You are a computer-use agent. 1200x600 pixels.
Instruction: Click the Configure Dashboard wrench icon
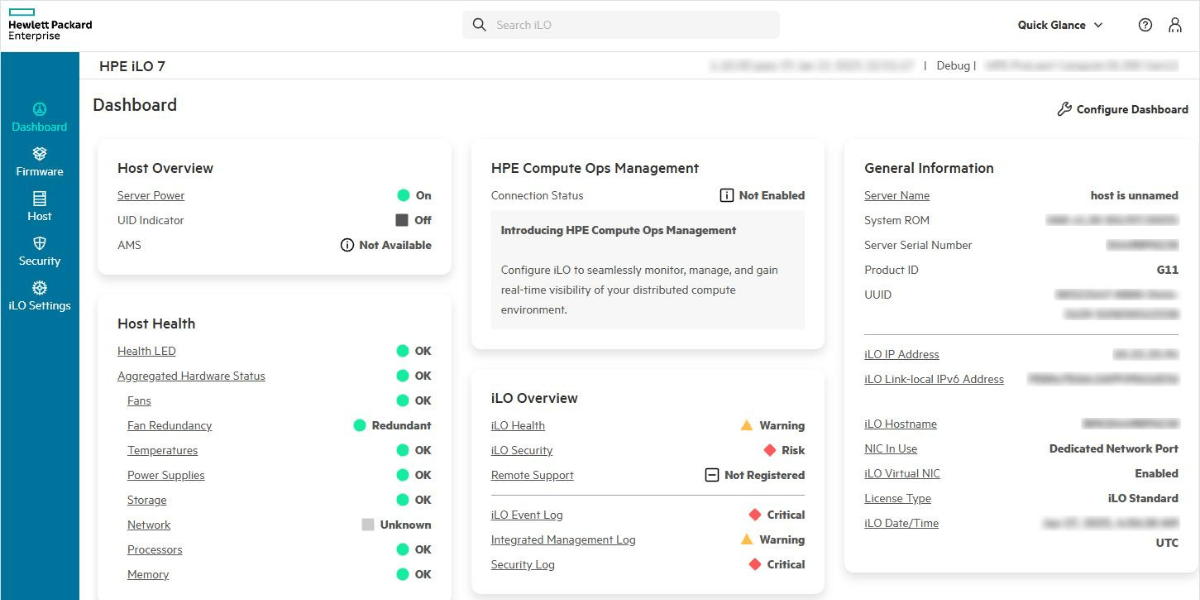coord(1064,109)
